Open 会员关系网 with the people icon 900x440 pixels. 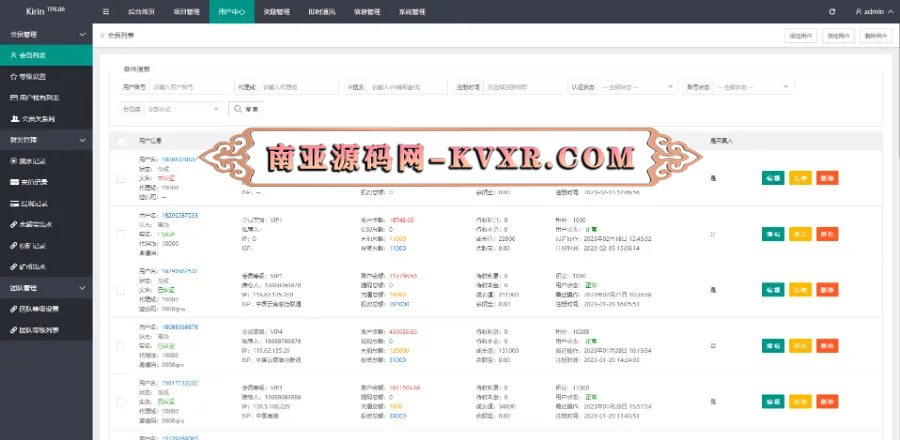pyautogui.click(x=46, y=119)
